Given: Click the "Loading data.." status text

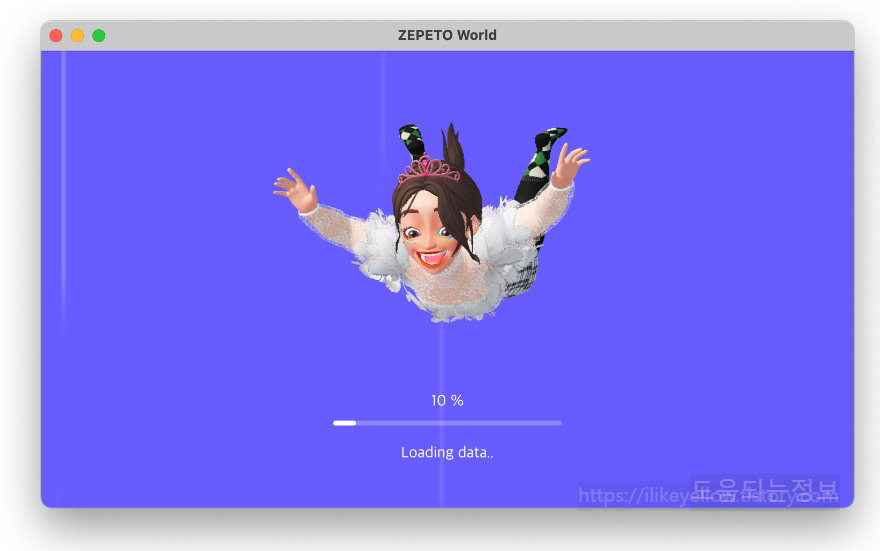Looking at the screenshot, I should pyautogui.click(x=447, y=452).
